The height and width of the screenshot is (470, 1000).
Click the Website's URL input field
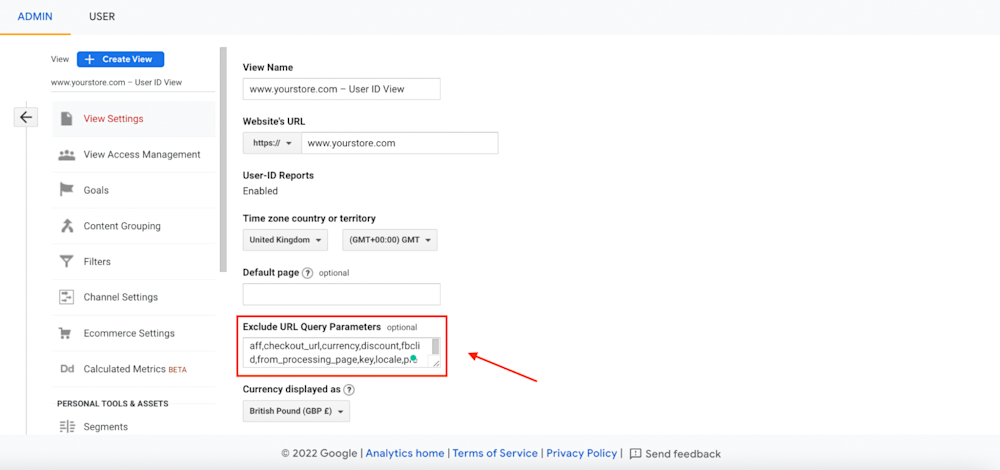pyautogui.click(x=400, y=143)
